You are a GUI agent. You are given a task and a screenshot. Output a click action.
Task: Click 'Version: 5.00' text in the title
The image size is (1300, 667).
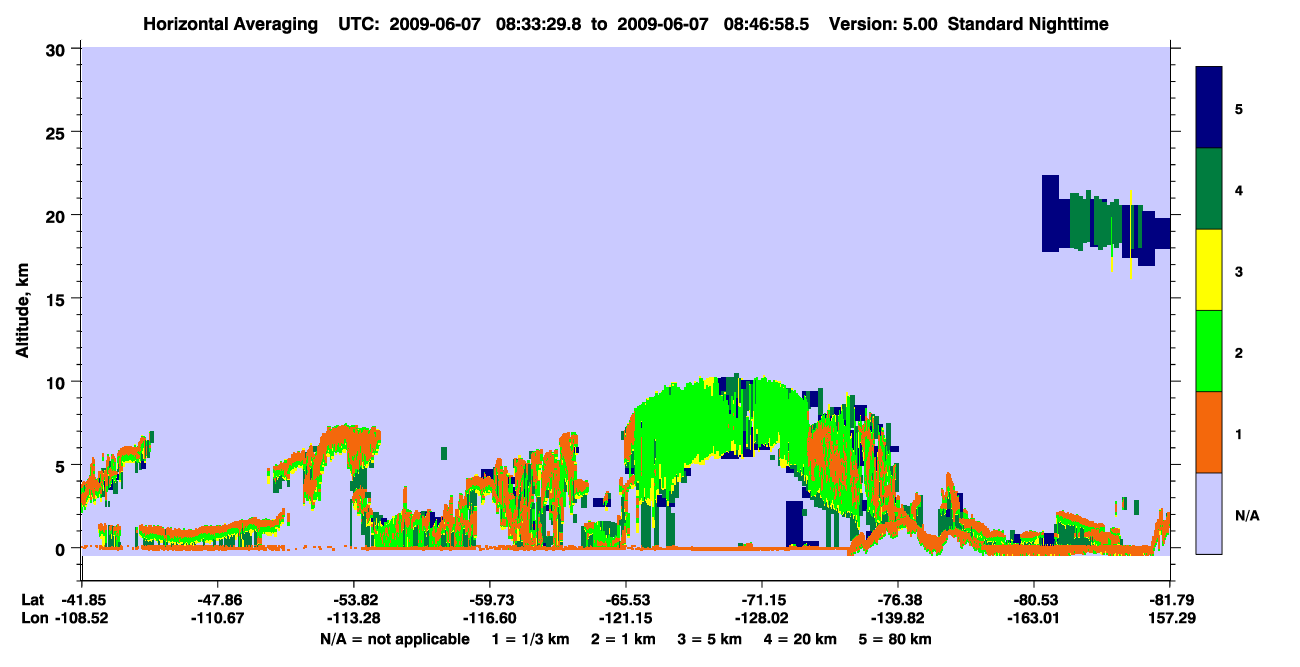[883, 24]
